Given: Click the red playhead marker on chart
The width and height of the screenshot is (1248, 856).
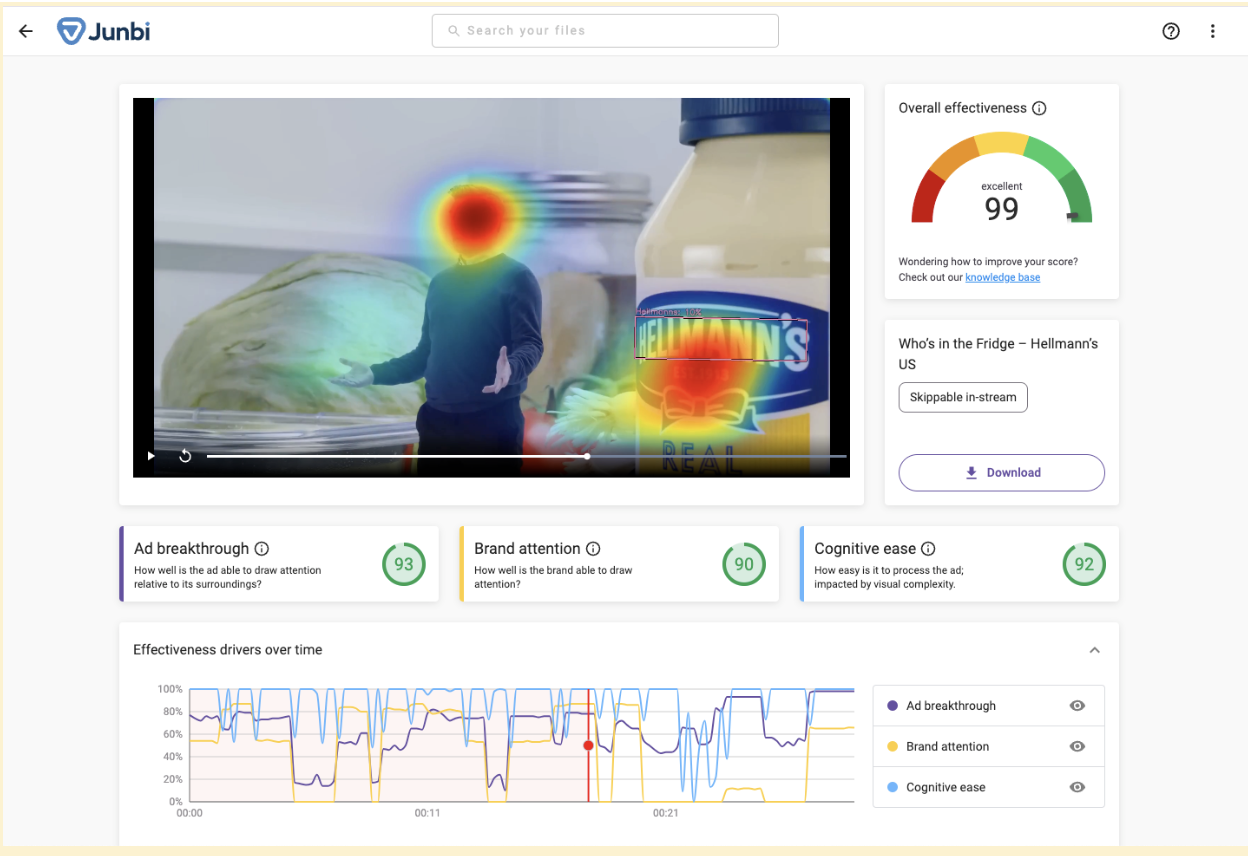Looking at the screenshot, I should click(x=588, y=745).
